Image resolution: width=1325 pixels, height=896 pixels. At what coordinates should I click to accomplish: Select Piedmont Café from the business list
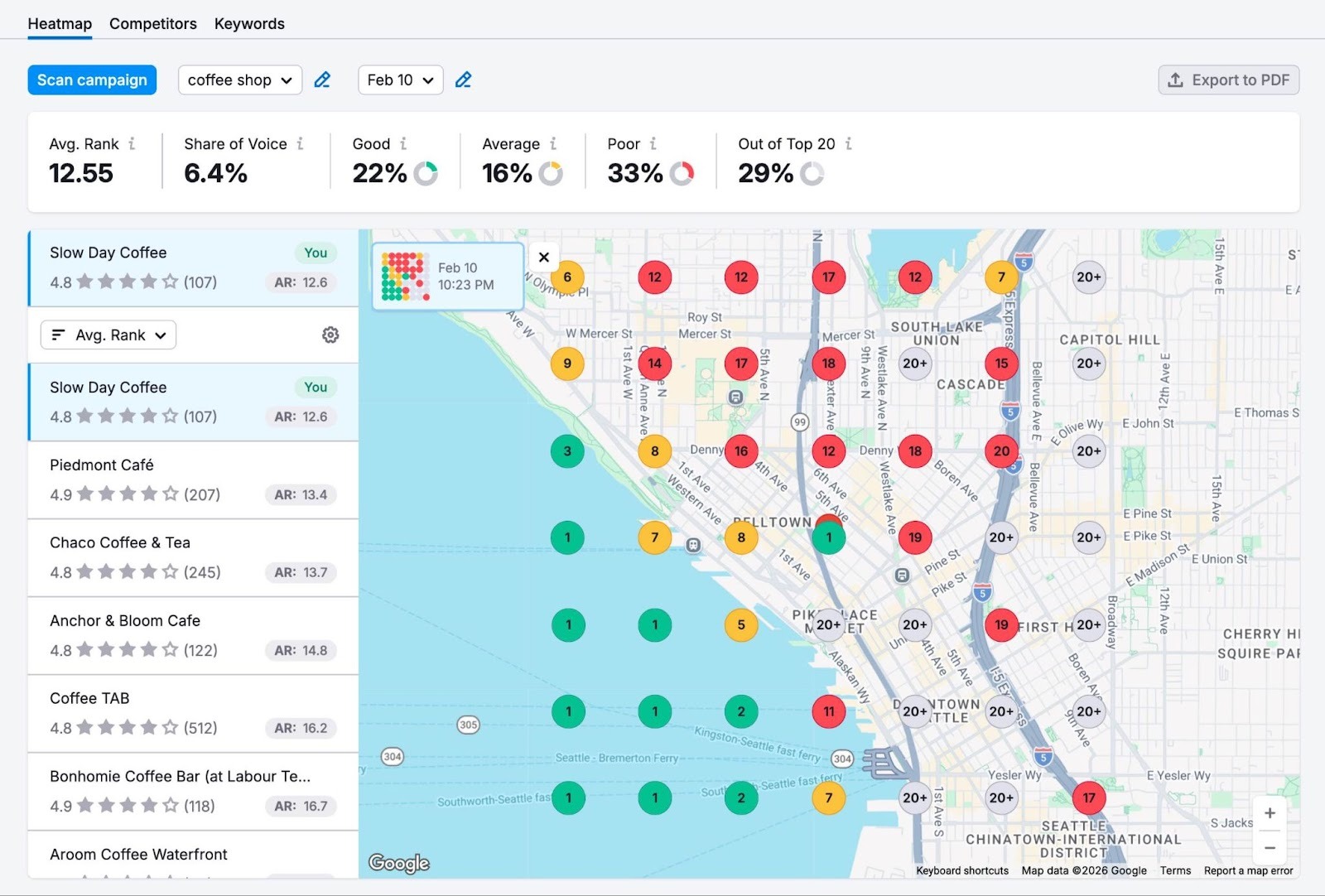coord(192,479)
